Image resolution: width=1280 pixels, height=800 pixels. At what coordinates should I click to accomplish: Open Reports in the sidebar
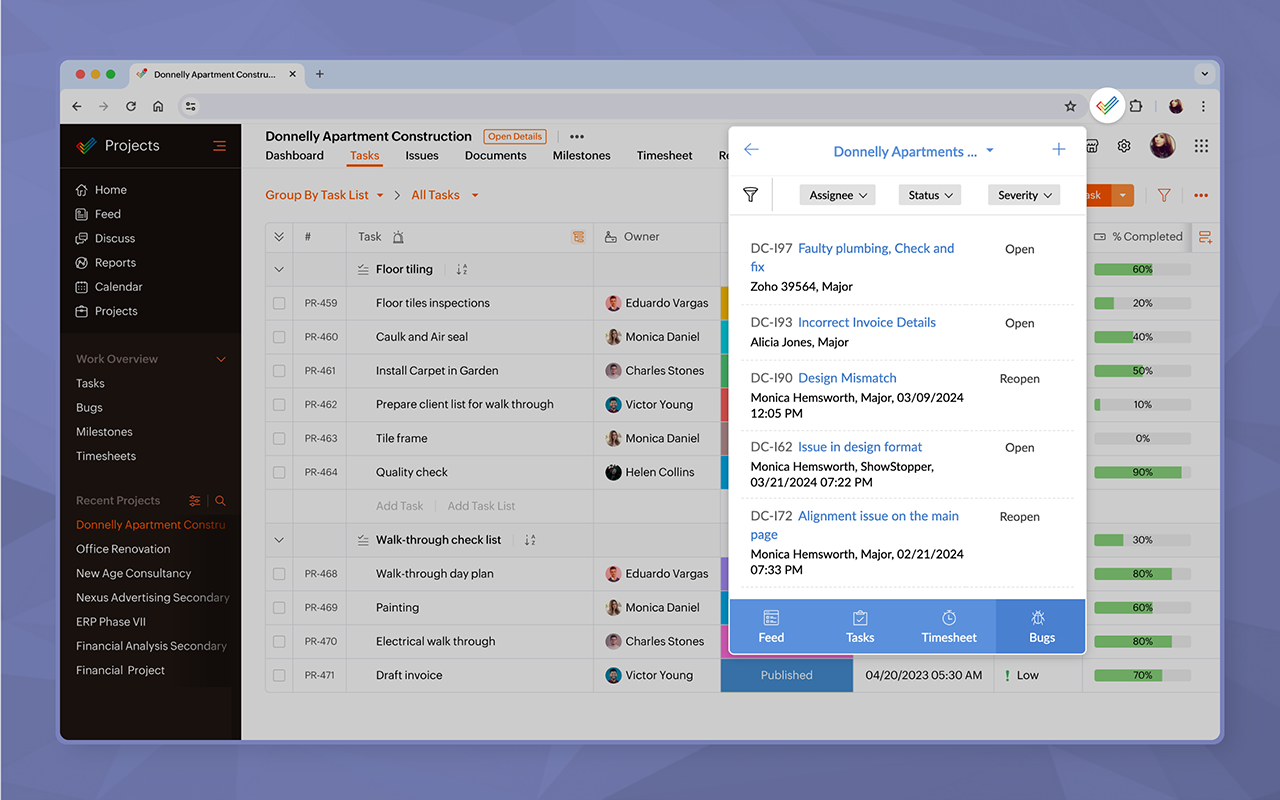[115, 263]
